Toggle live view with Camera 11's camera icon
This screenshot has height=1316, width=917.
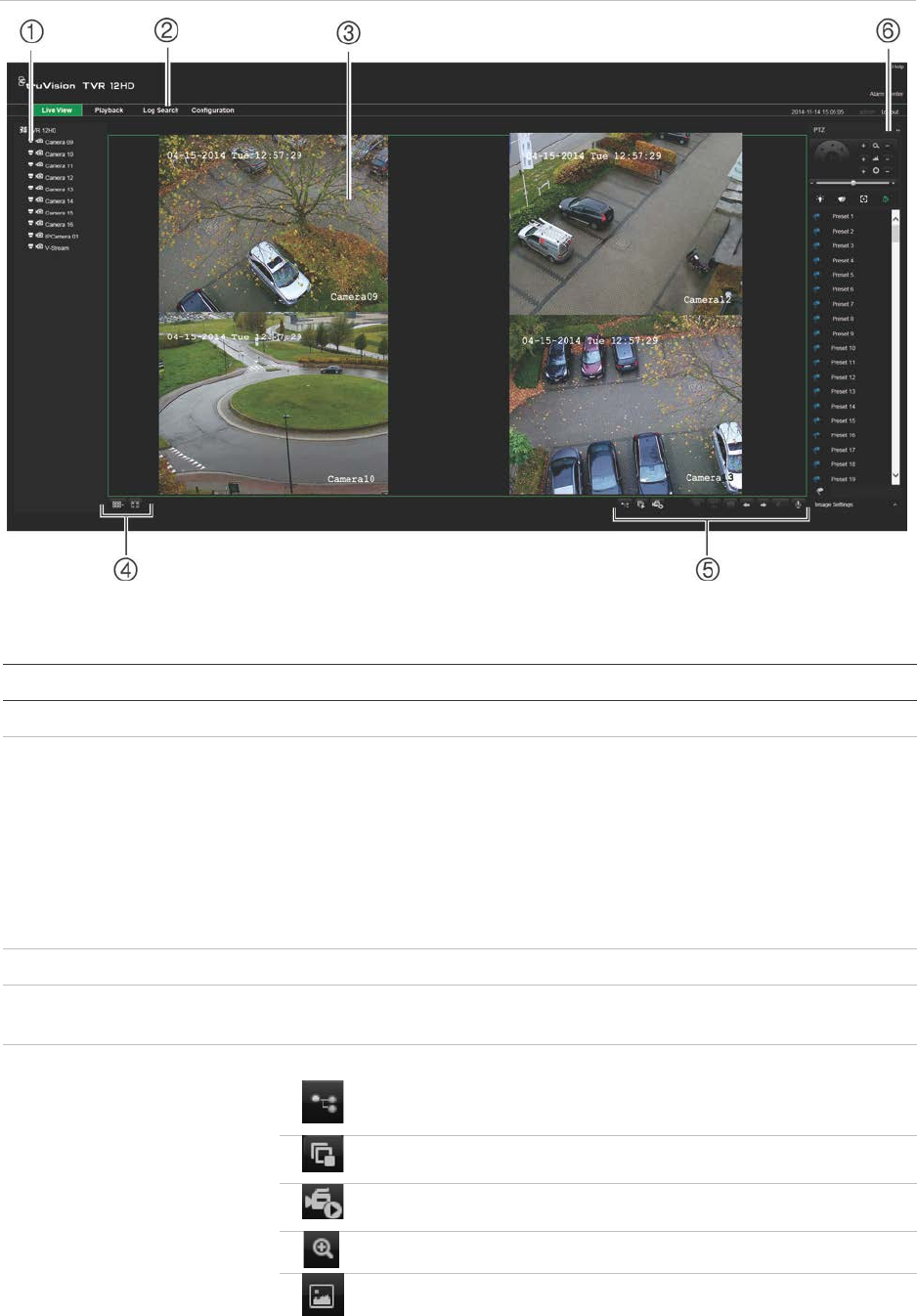click(x=39, y=165)
